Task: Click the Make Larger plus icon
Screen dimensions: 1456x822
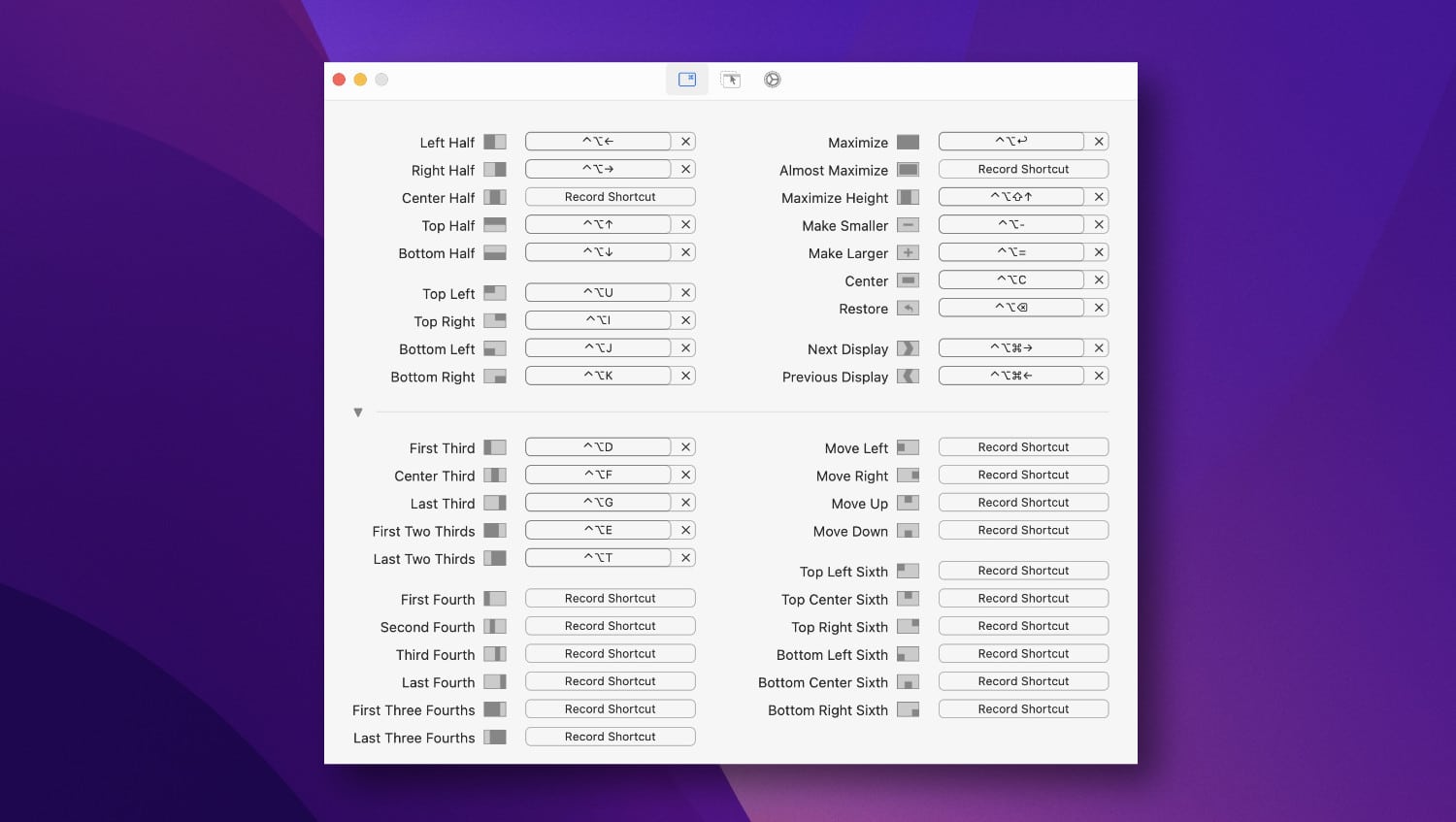Action: coord(908,252)
